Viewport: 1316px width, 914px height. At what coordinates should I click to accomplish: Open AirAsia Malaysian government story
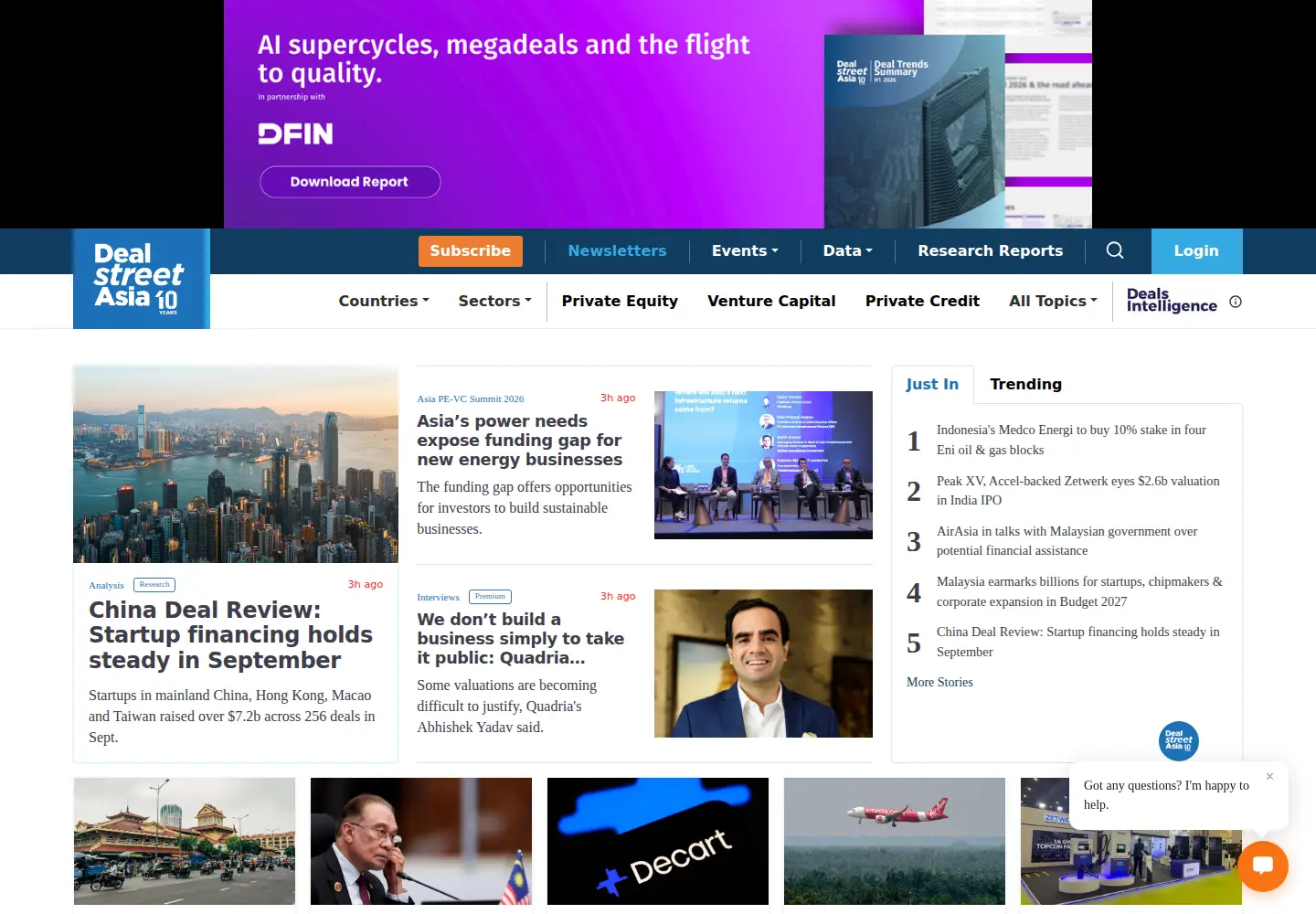1067,541
